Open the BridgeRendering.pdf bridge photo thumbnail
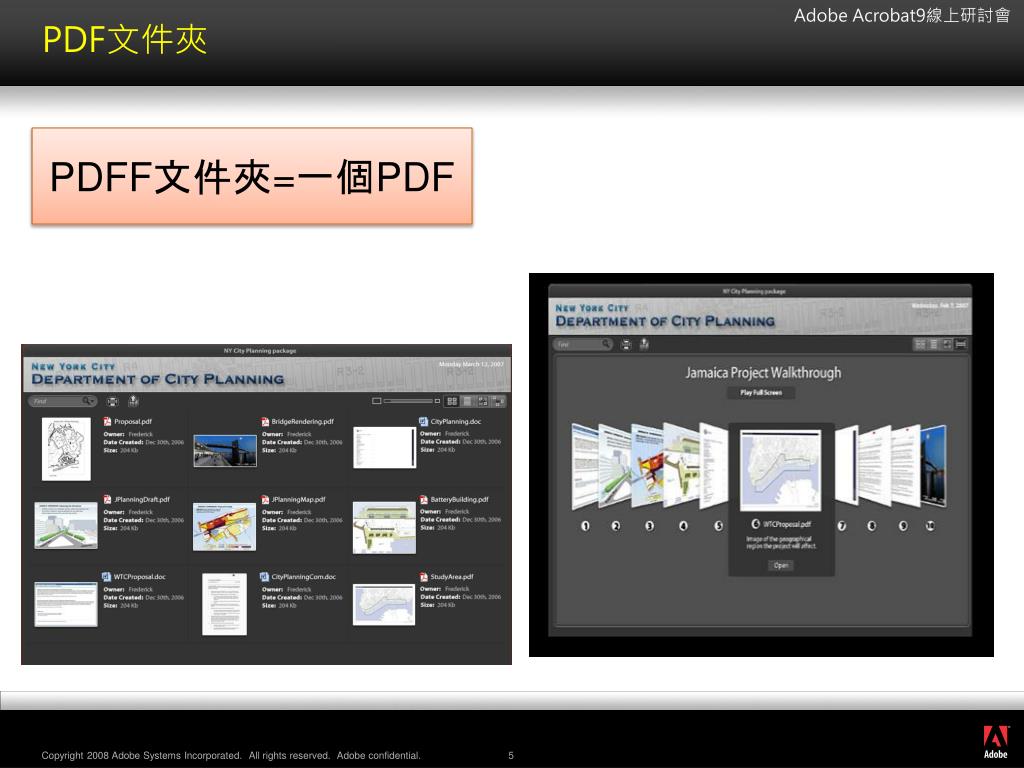This screenshot has width=1024, height=768. [x=225, y=451]
